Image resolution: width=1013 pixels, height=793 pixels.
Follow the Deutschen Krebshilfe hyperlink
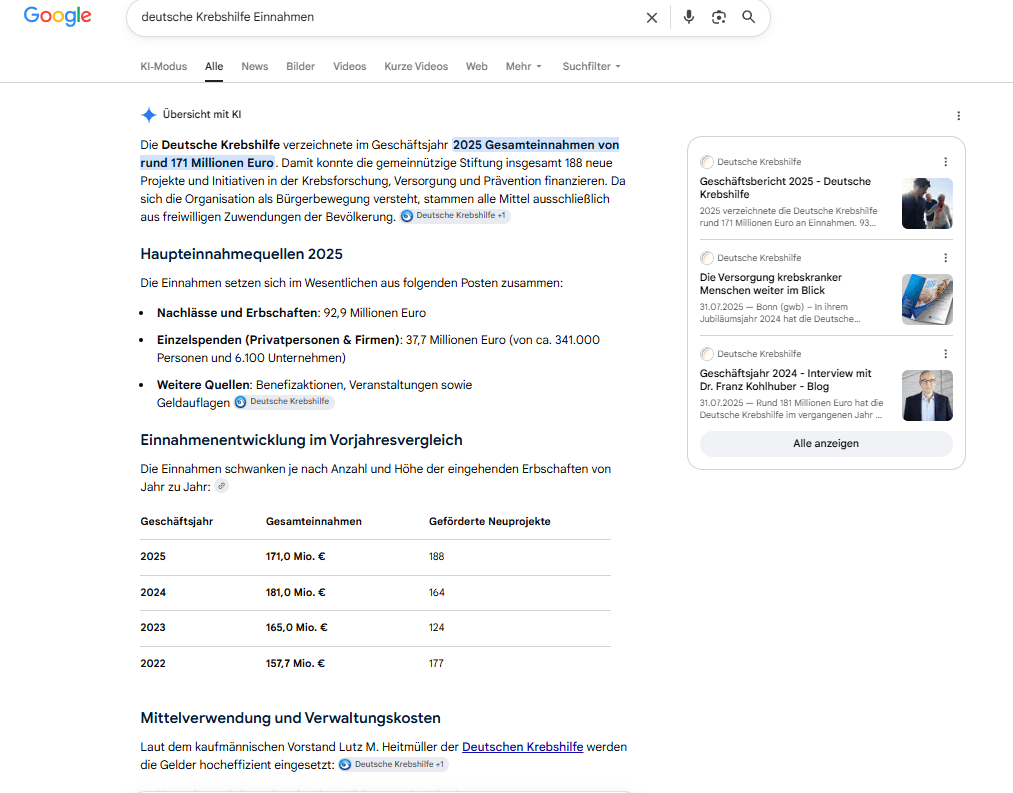[x=523, y=746]
